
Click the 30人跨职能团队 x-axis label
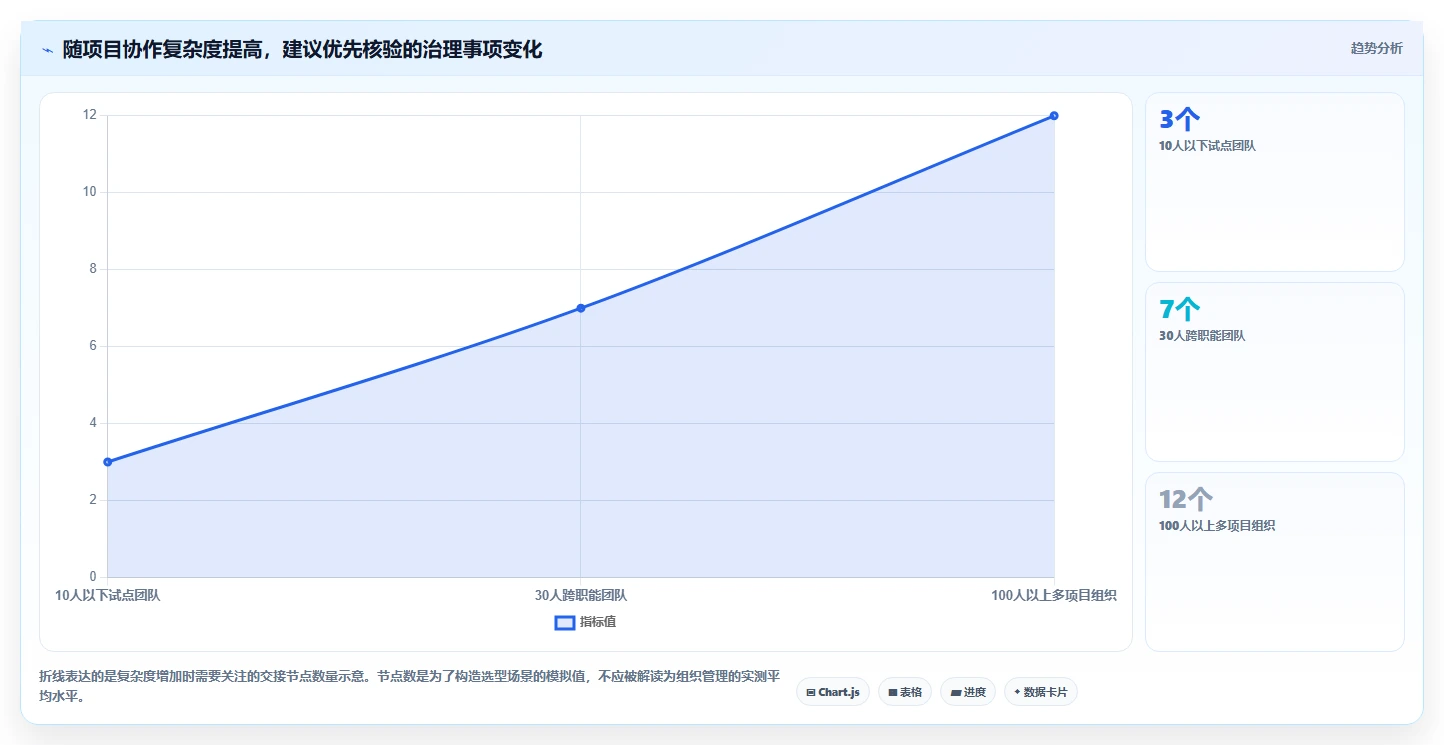581,595
